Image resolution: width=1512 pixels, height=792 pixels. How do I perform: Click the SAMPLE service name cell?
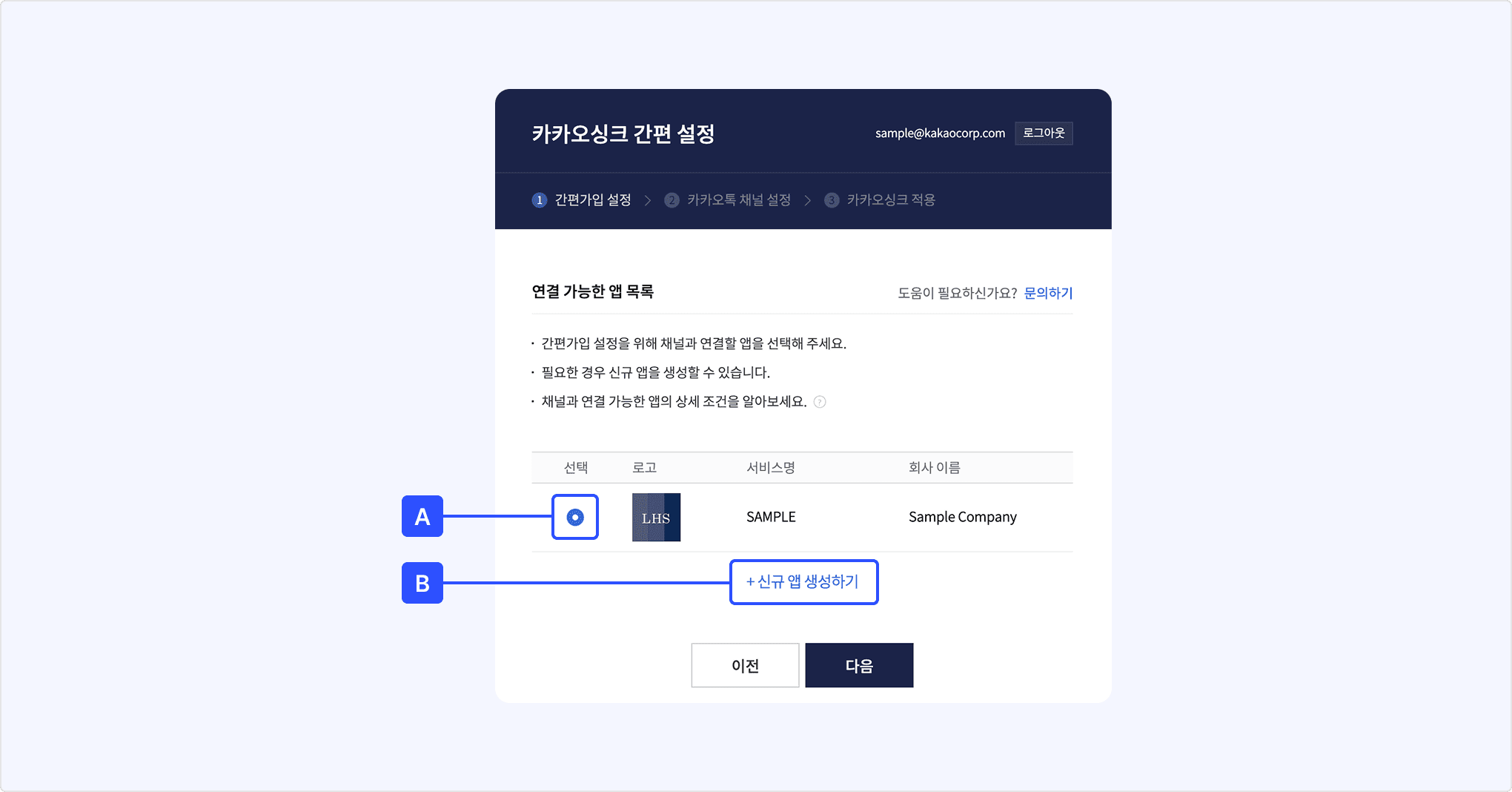[x=771, y=517]
